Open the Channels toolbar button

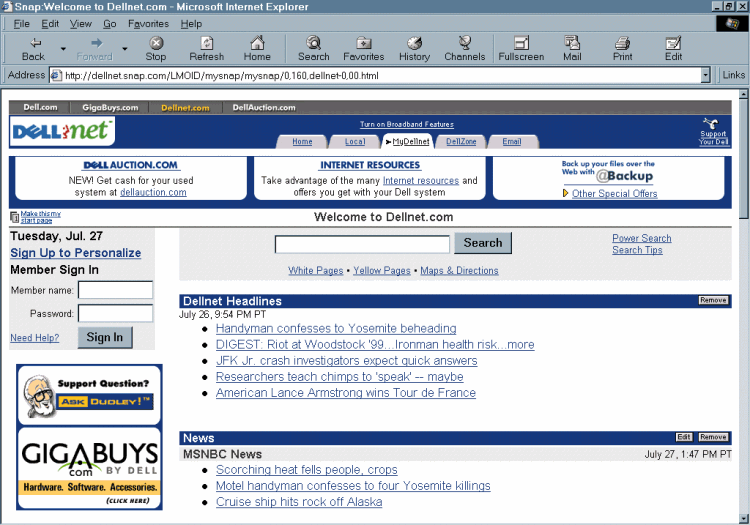[x=465, y=48]
